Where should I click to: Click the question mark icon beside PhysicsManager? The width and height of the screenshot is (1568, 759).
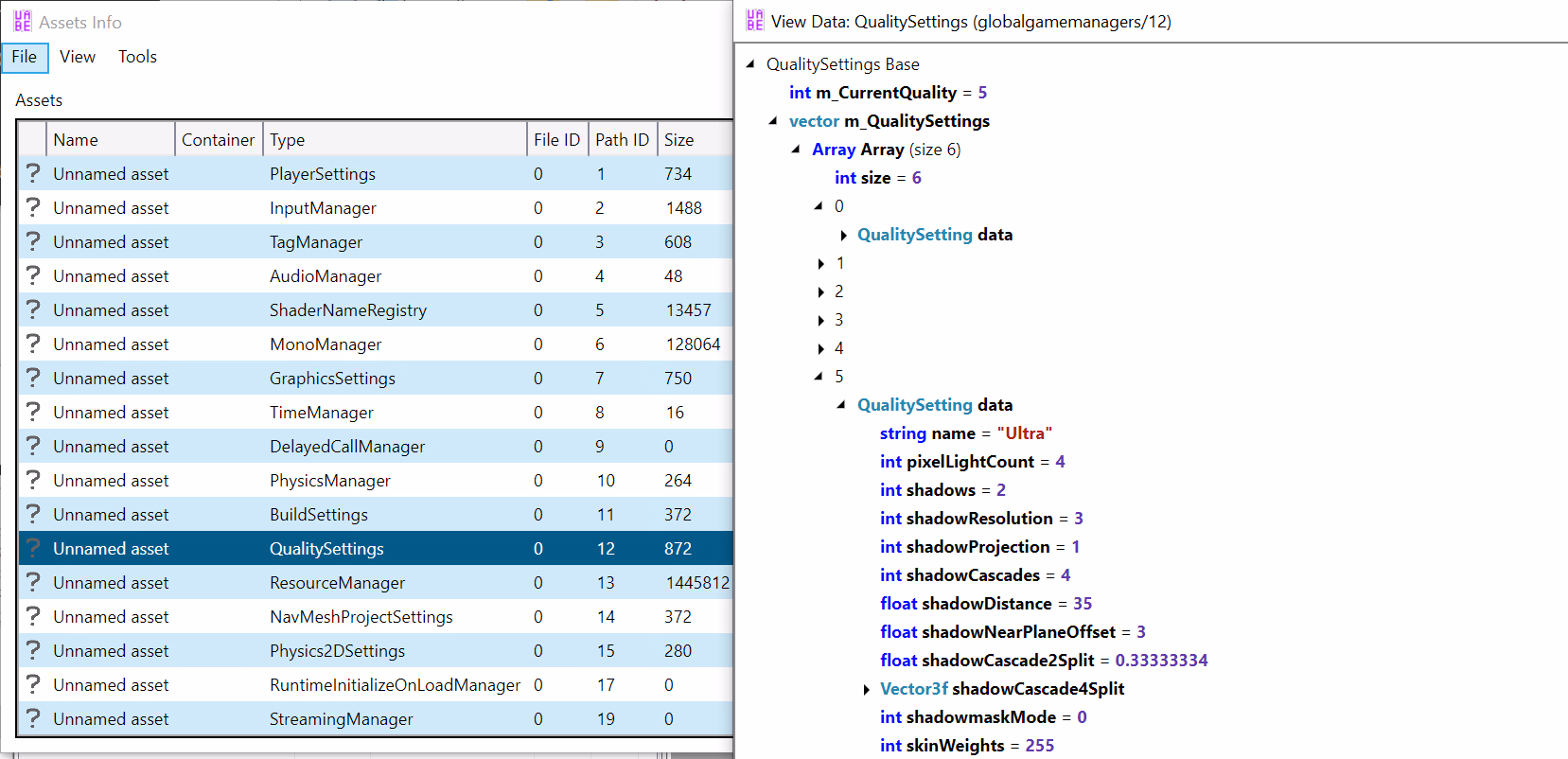pyautogui.click(x=33, y=480)
